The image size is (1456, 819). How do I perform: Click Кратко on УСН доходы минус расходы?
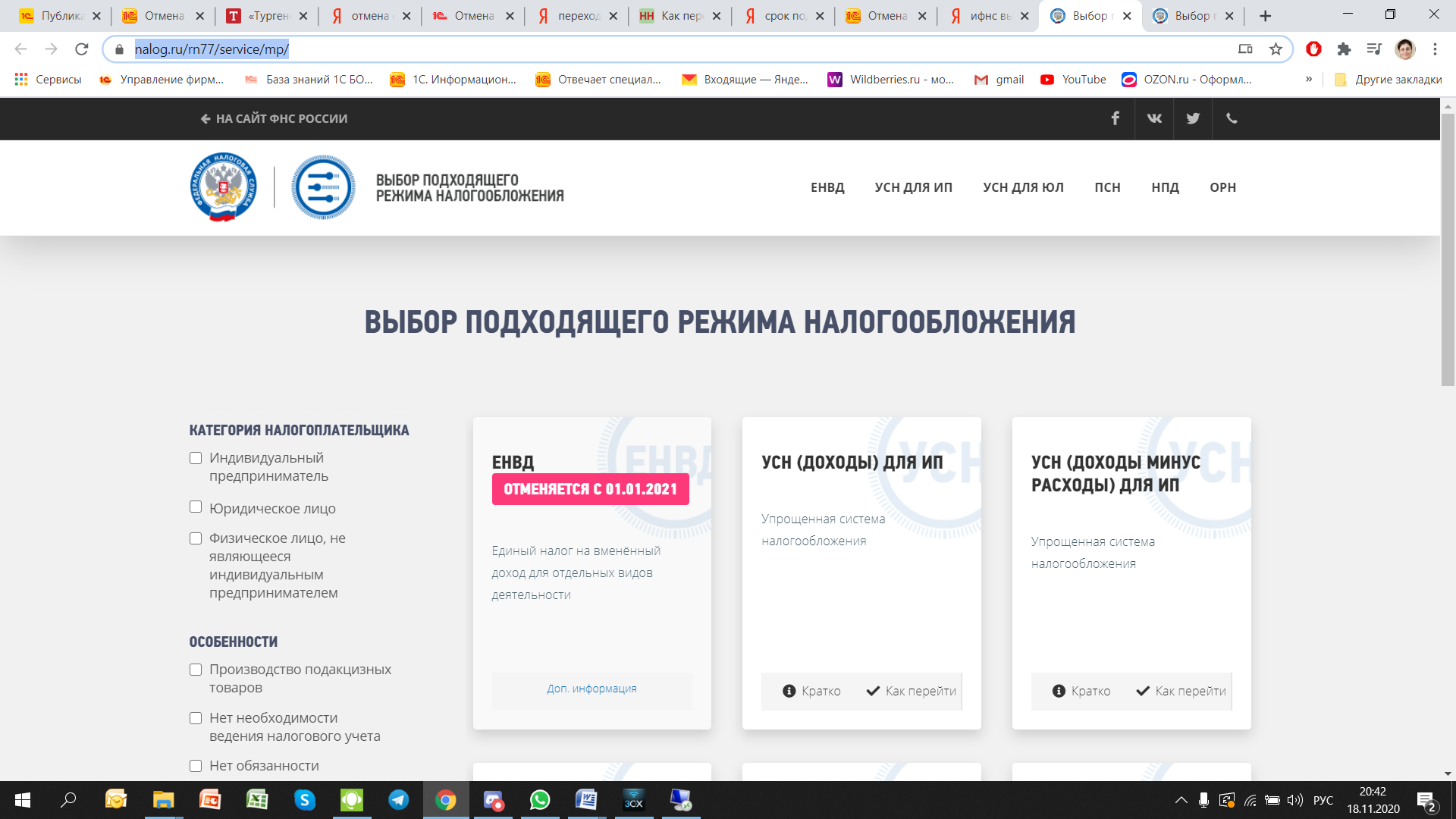pyautogui.click(x=1081, y=691)
